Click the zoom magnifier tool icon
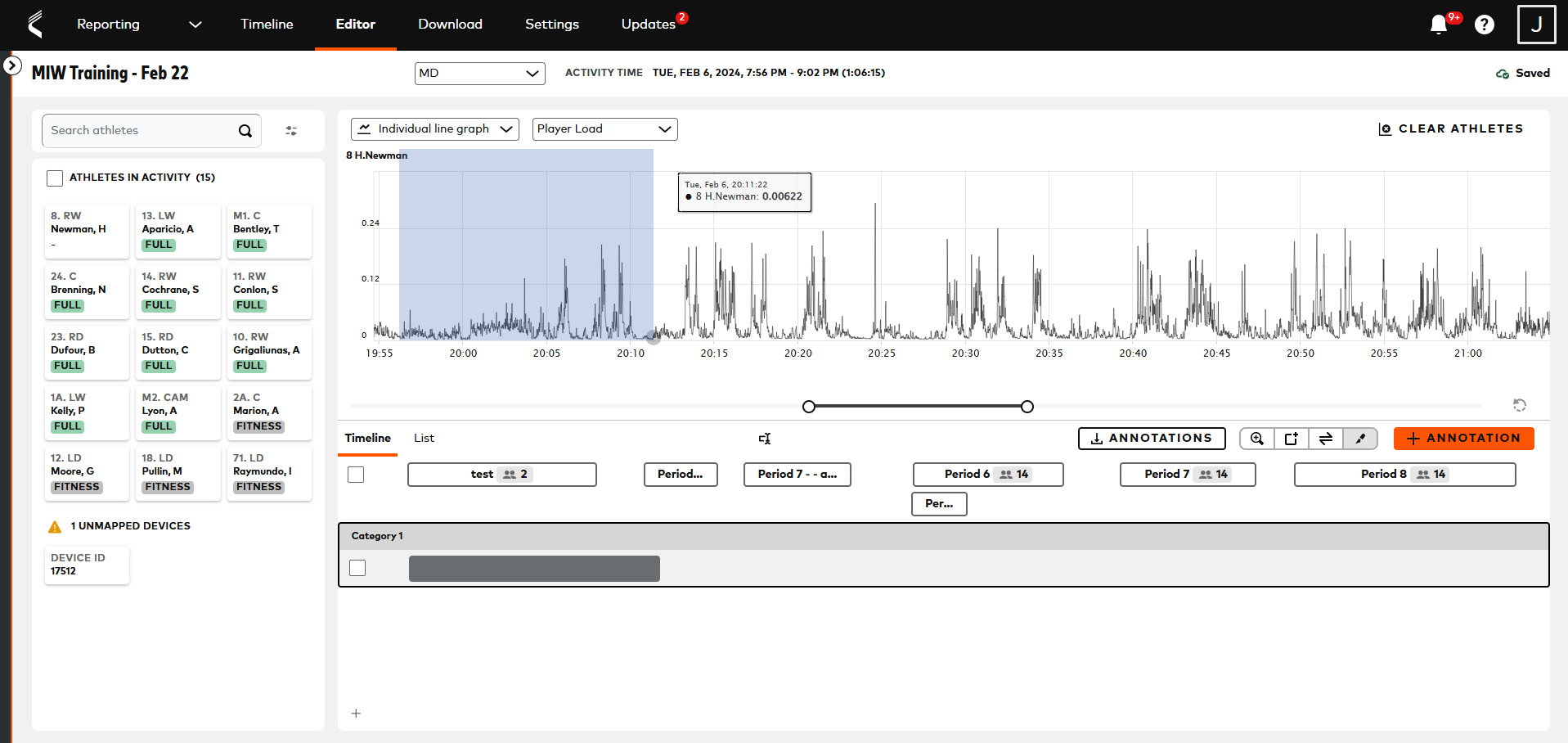The image size is (1568, 743). [1257, 439]
